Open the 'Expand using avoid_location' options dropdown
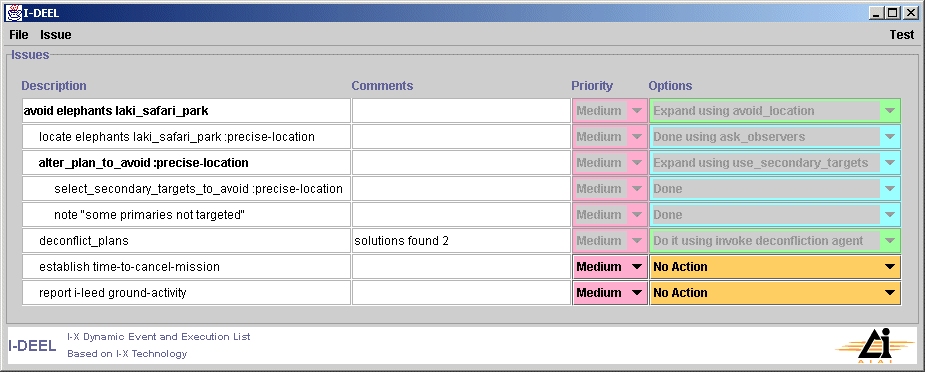The height and width of the screenshot is (372, 925). click(775, 111)
